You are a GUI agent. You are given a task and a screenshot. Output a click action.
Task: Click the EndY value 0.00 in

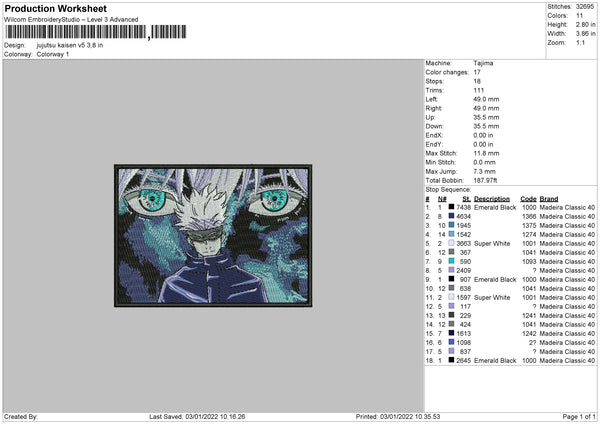[483, 144]
